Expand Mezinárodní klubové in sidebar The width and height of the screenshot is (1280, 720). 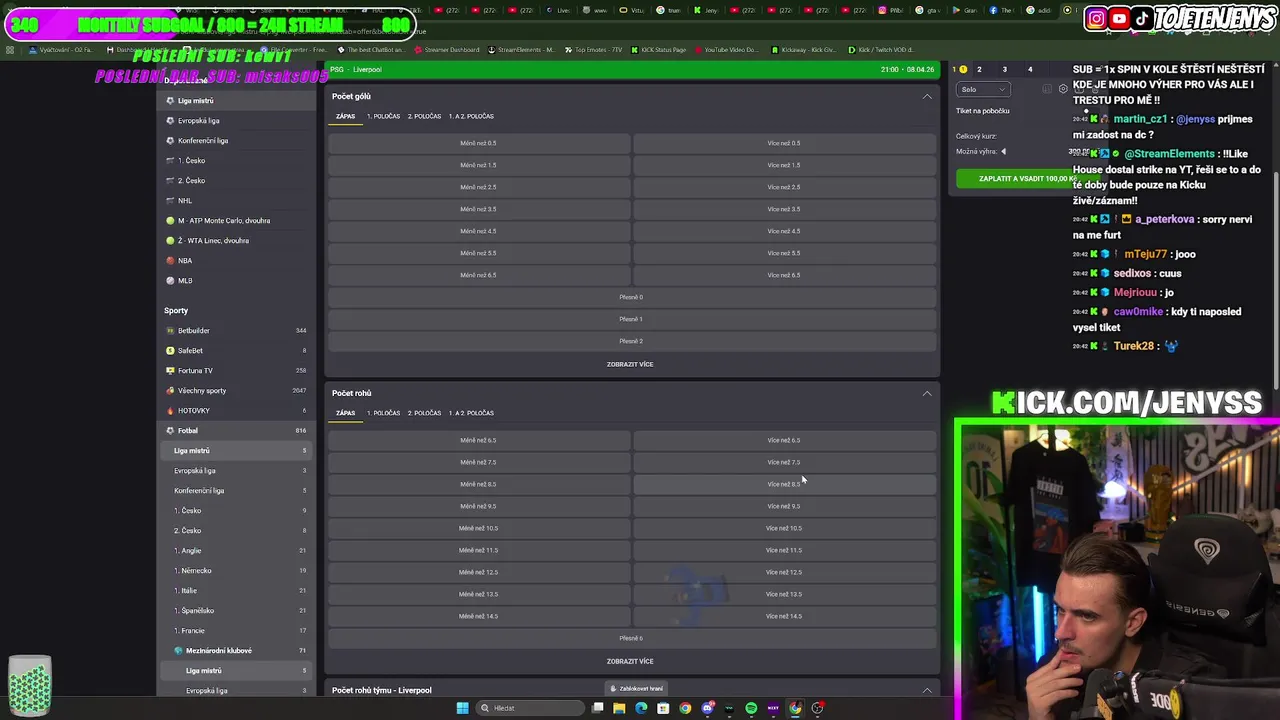[236, 650]
